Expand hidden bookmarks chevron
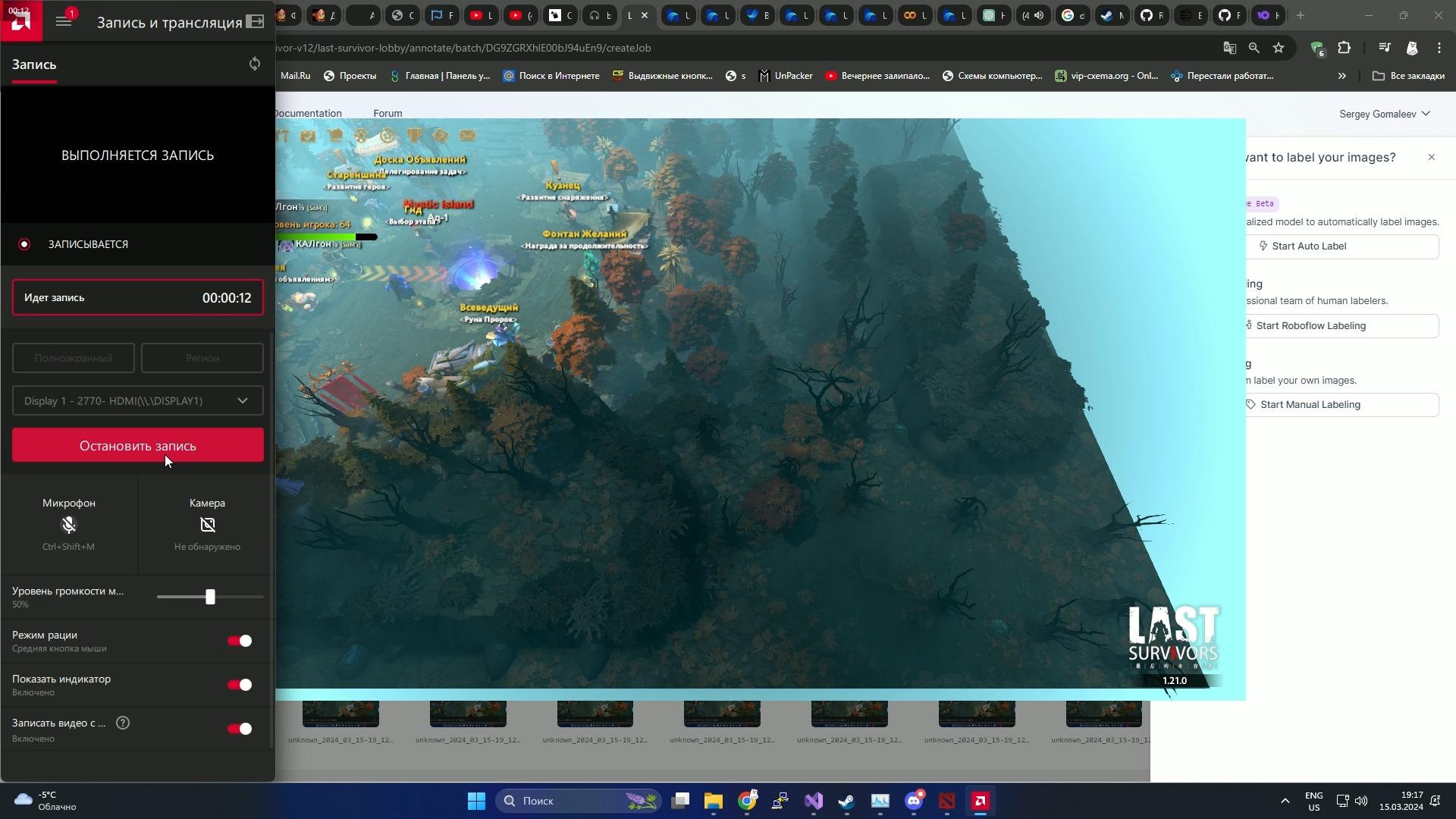This screenshot has width=1456, height=819. point(1342,76)
